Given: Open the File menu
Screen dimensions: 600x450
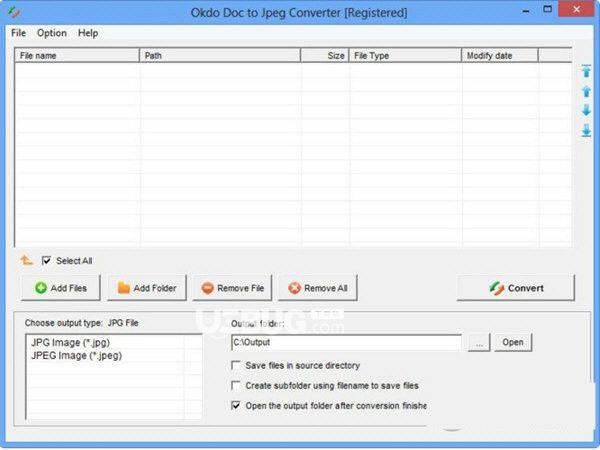Looking at the screenshot, I should click(x=18, y=33).
